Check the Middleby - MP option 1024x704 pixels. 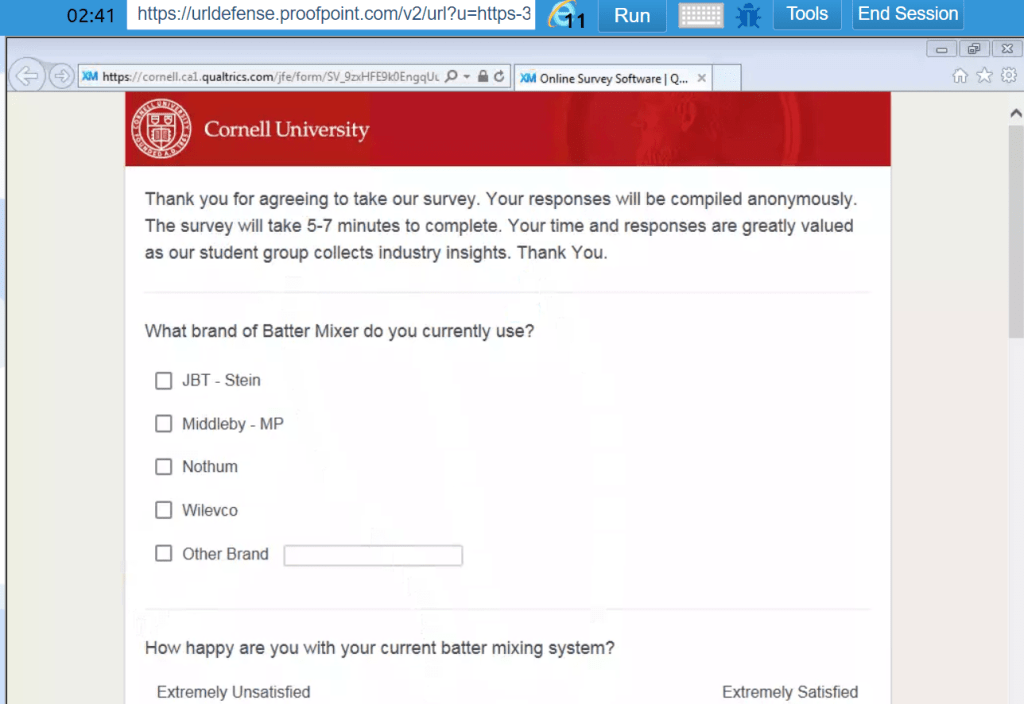164,424
